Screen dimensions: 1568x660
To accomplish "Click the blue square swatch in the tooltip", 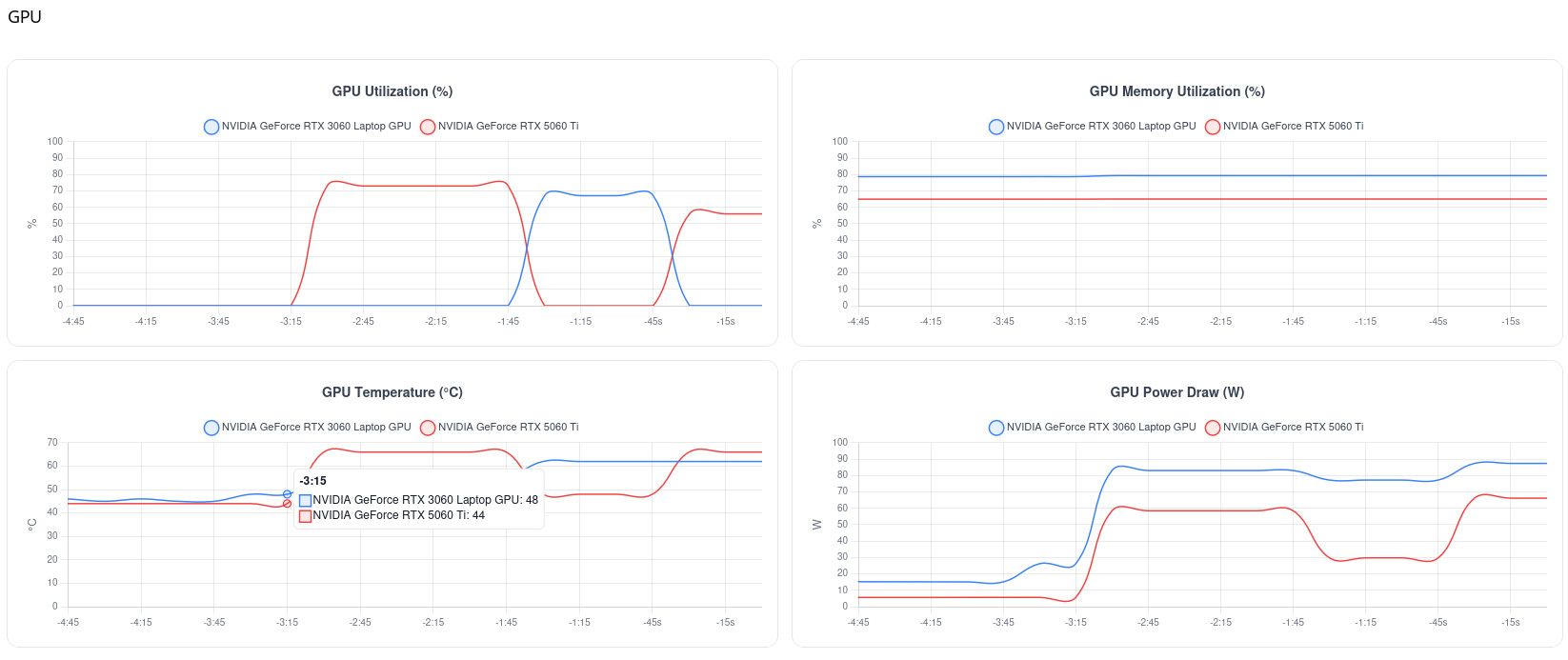I will pyautogui.click(x=305, y=500).
